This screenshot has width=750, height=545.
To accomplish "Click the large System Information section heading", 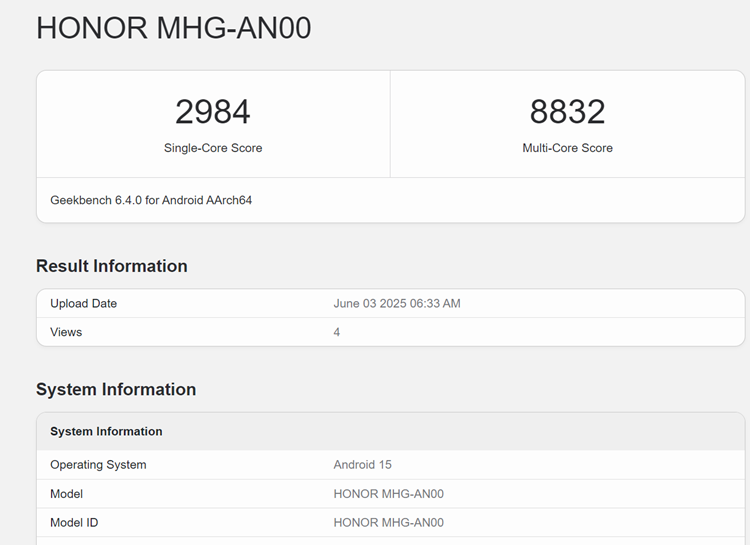I will (115, 389).
